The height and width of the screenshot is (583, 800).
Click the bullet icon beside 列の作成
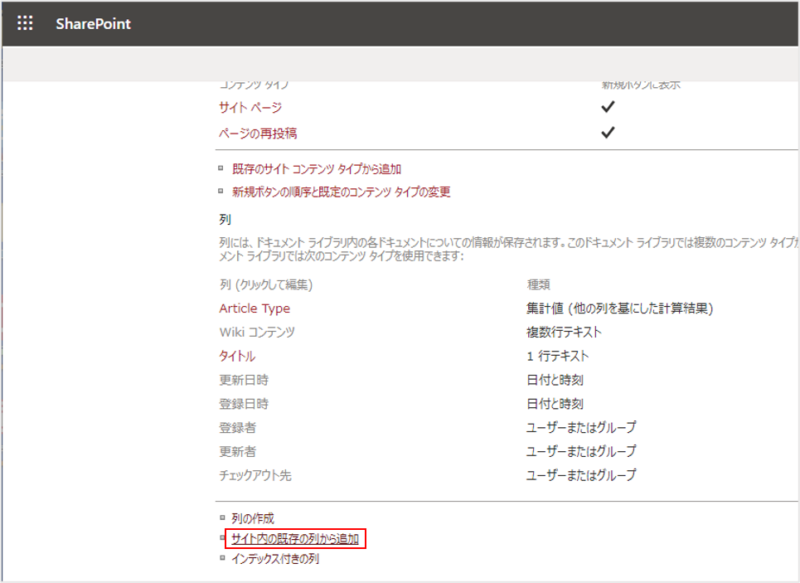222,518
